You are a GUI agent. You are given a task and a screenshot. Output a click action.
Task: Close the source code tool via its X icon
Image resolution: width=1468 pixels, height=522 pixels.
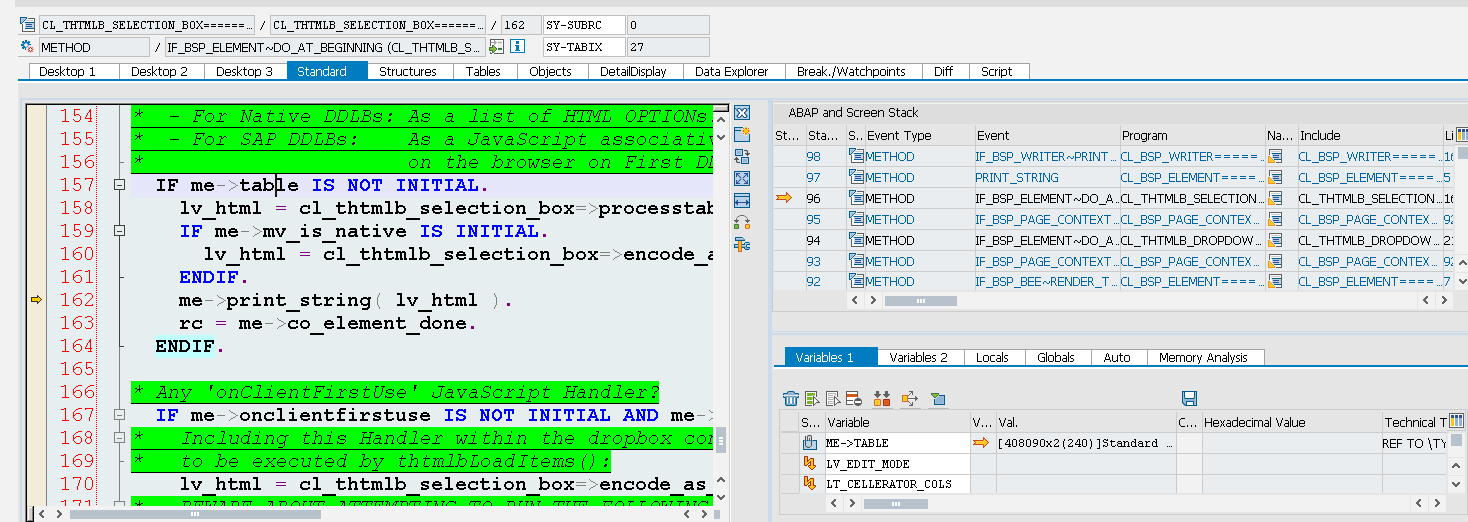coord(742,113)
